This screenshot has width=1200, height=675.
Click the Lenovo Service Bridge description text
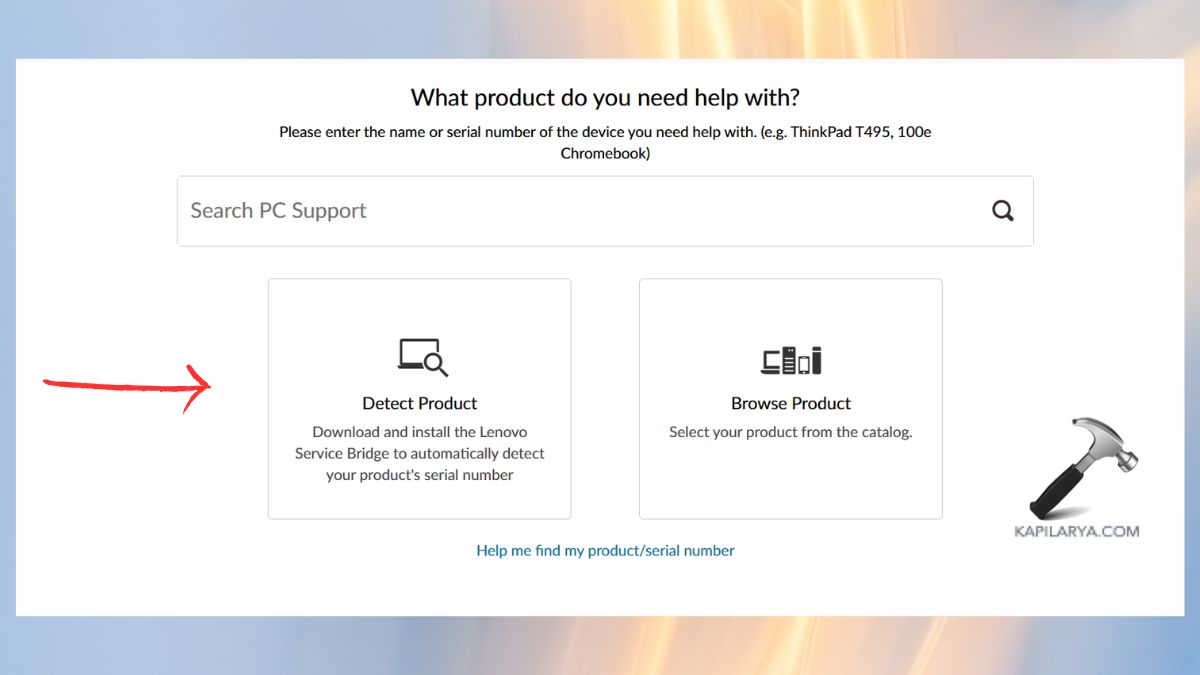coord(419,453)
